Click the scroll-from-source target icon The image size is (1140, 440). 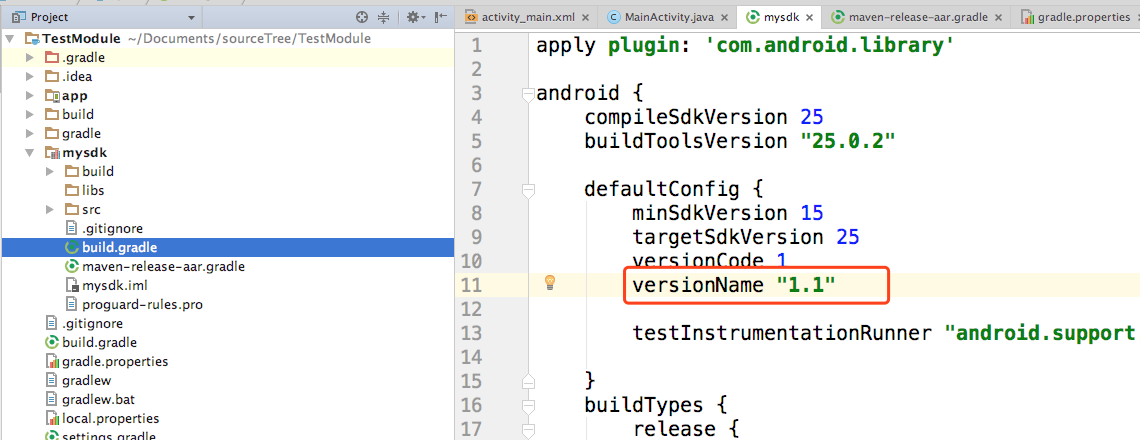tap(362, 17)
